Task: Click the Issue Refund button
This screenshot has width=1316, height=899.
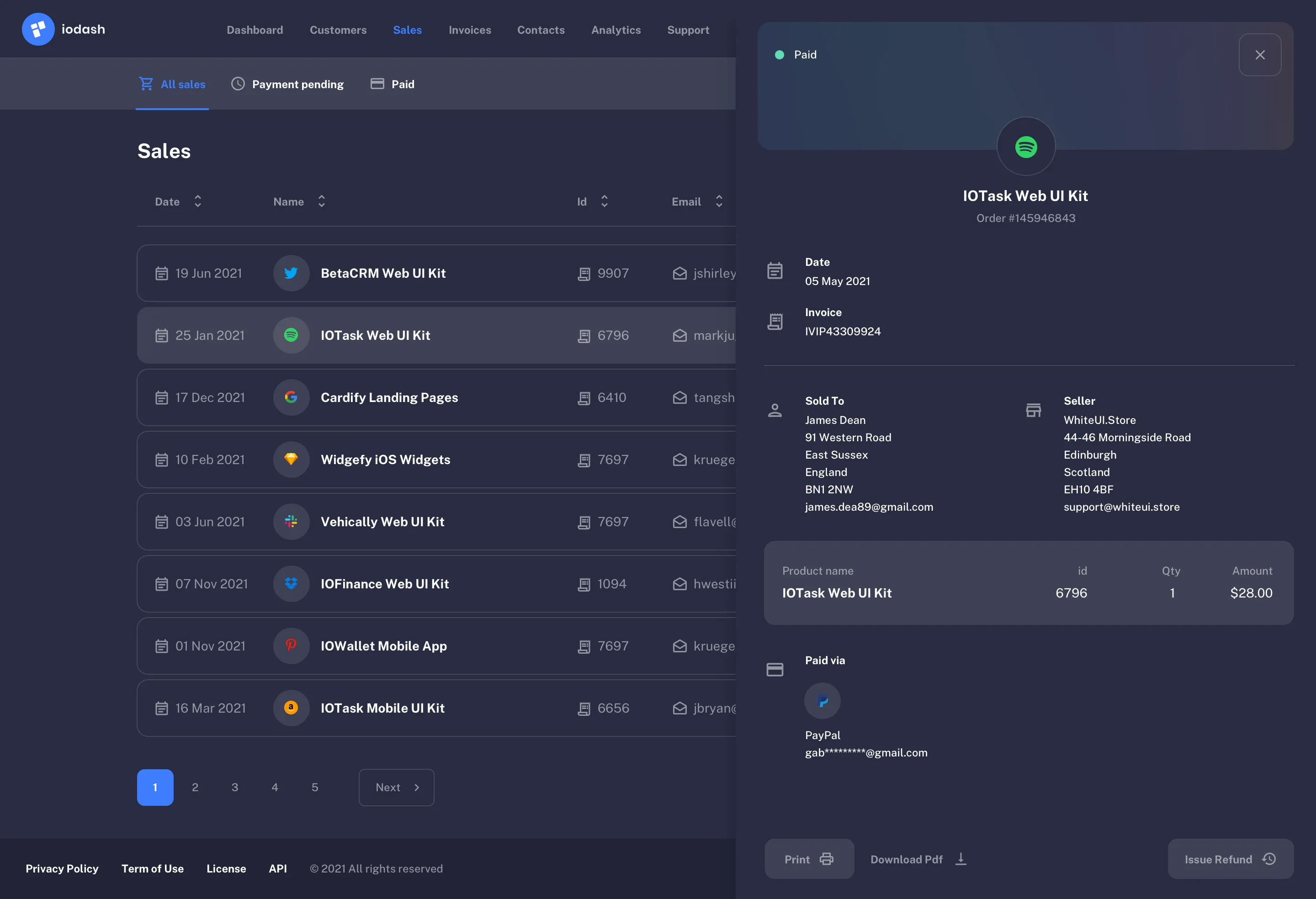Action: (x=1230, y=859)
